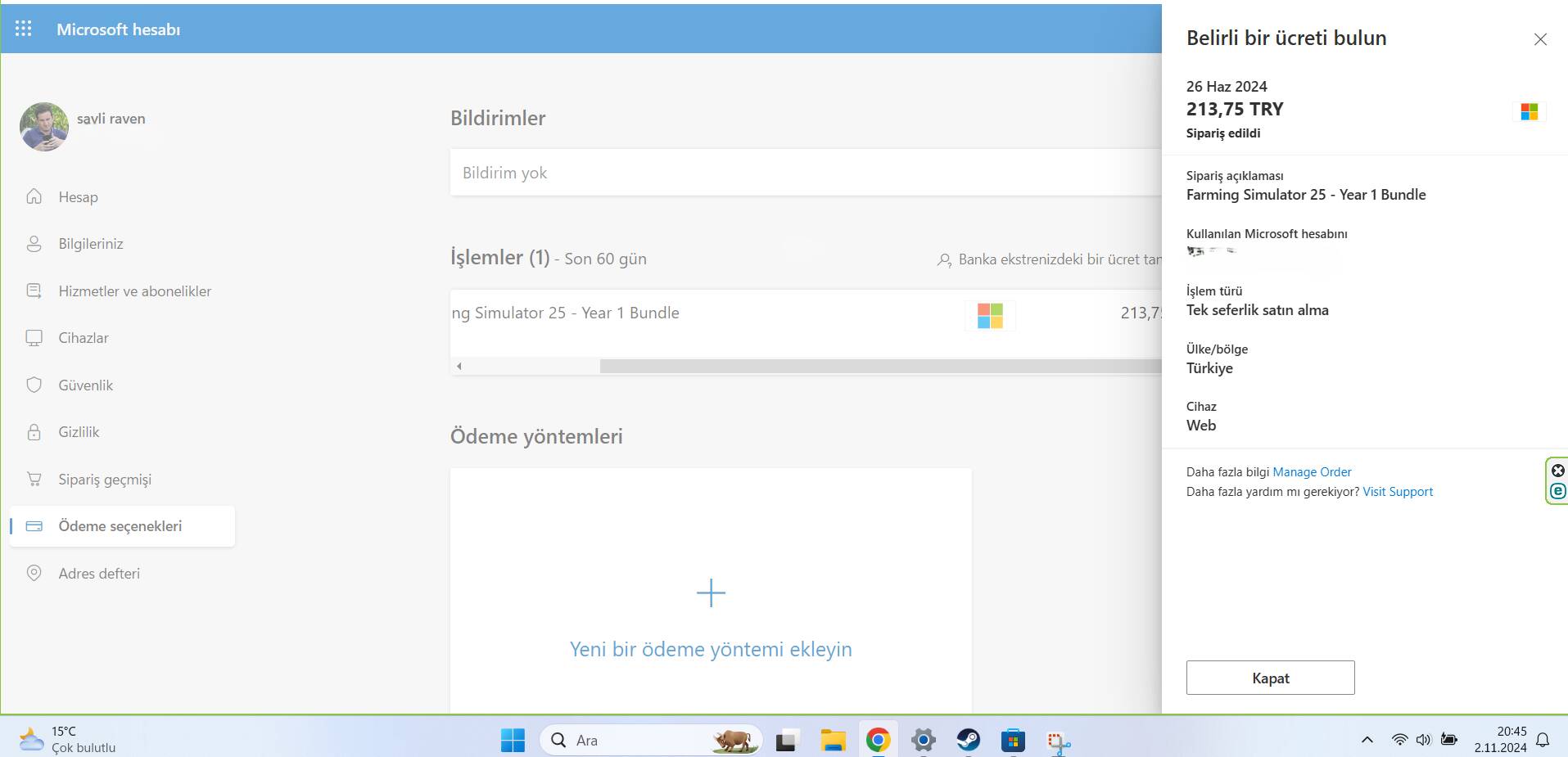Click the Hesap home icon
The image size is (1568, 757).
34,196
